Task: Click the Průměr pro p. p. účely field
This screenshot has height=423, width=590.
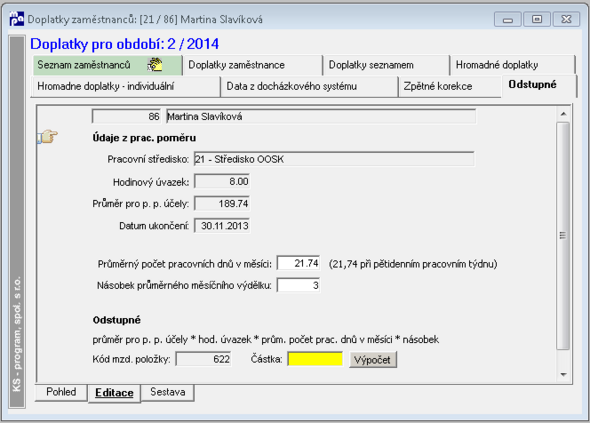Action: click(222, 204)
